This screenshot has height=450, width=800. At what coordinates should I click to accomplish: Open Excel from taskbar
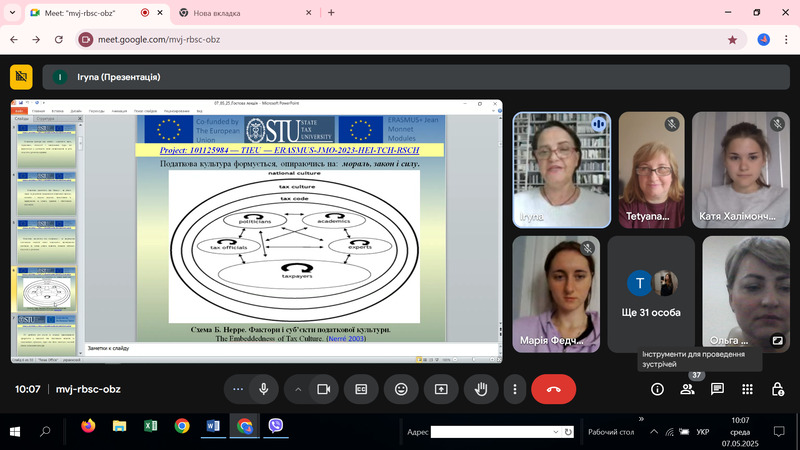pos(151,426)
